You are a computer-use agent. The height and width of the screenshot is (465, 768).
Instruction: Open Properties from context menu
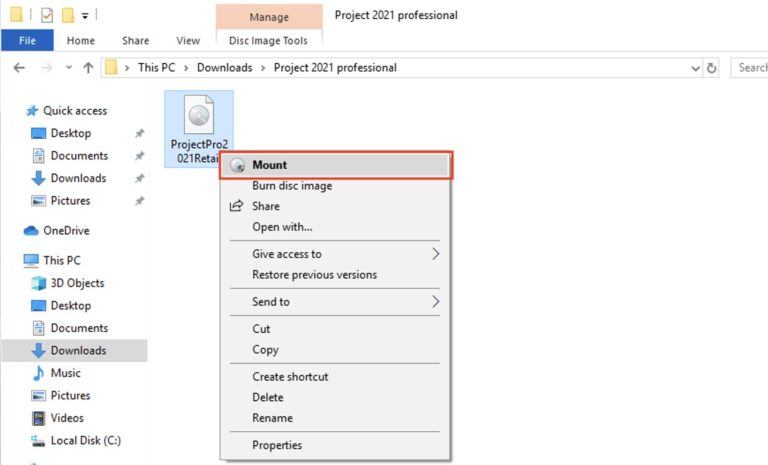[336, 445]
